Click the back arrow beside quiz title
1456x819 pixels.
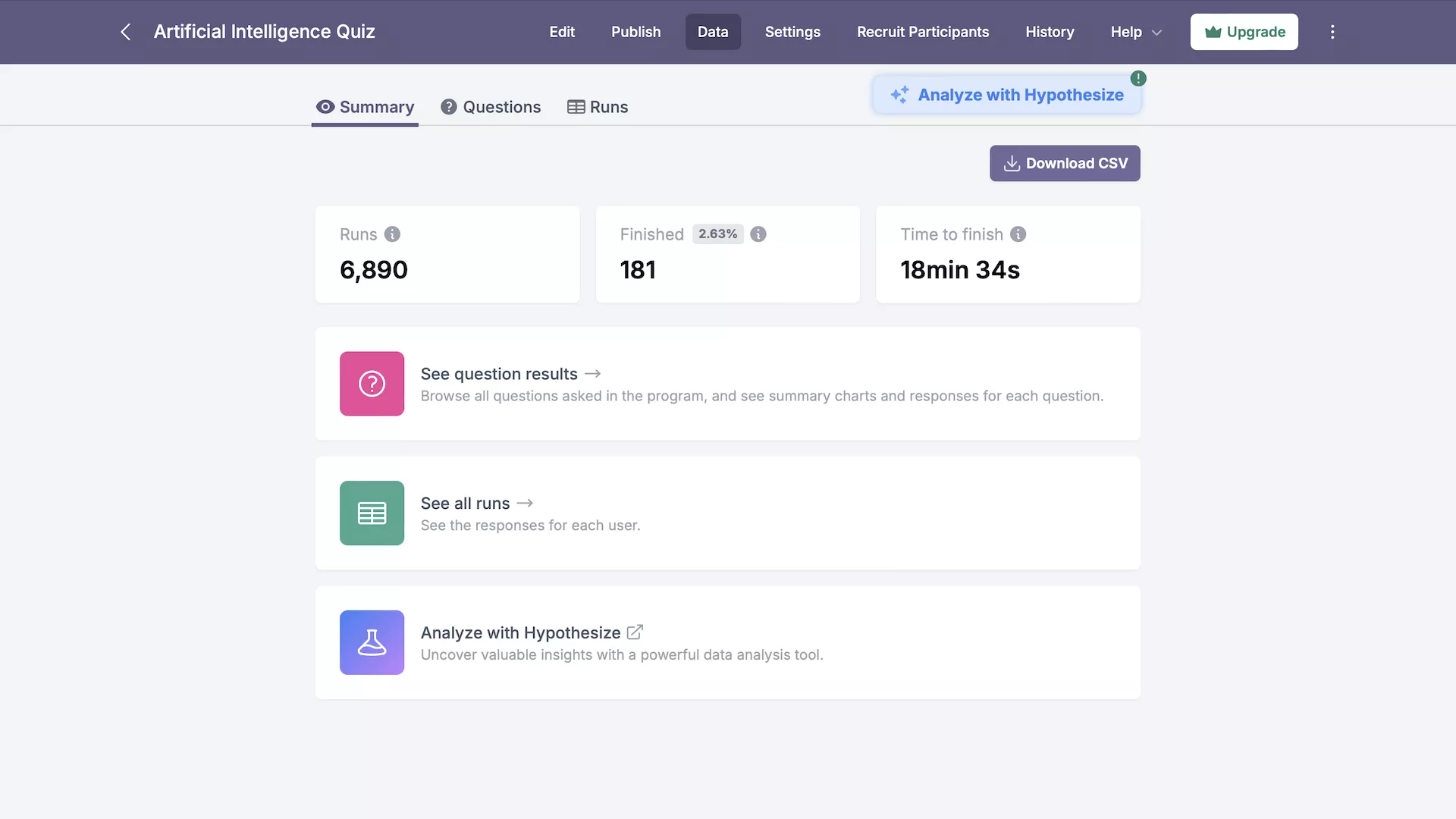click(x=126, y=32)
